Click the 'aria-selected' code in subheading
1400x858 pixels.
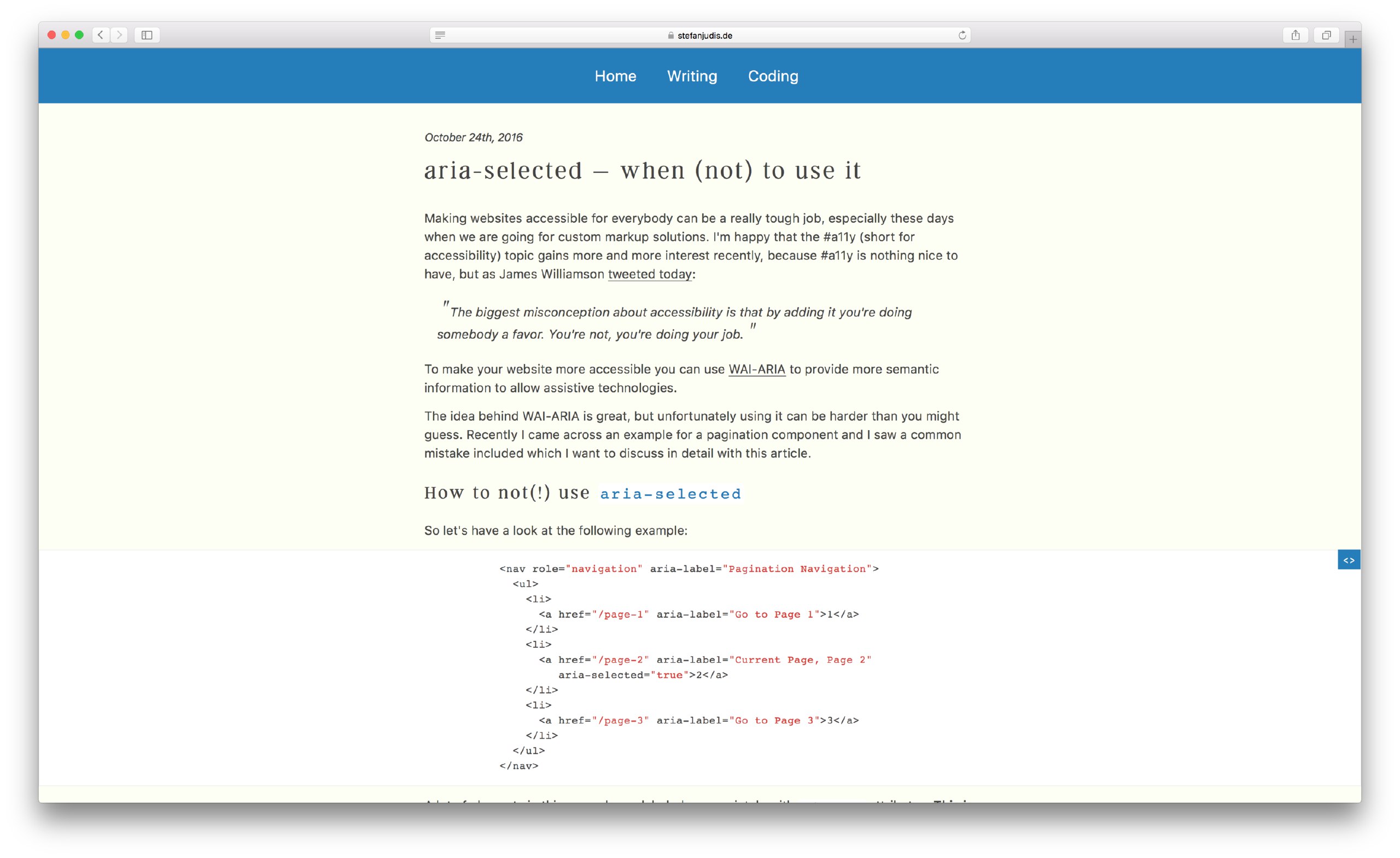point(670,494)
